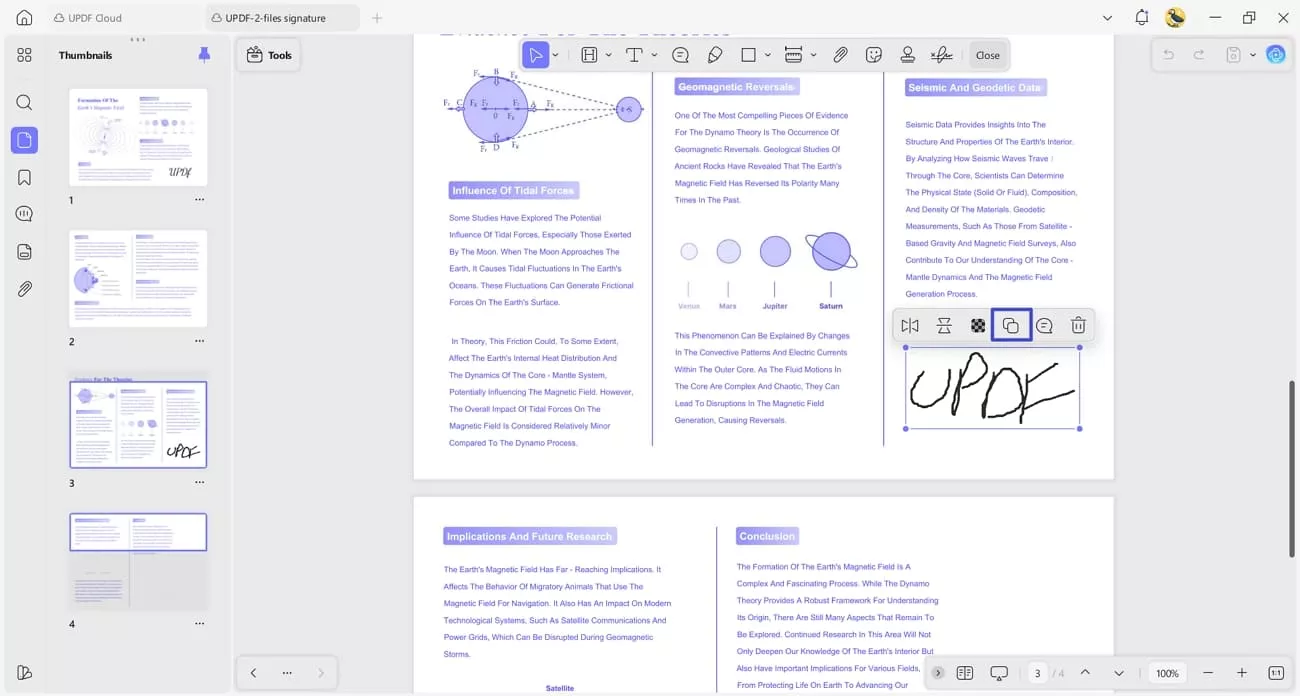The width and height of the screenshot is (1300, 696).
Task: Select page 4 thumbnail
Action: pyautogui.click(x=138, y=561)
